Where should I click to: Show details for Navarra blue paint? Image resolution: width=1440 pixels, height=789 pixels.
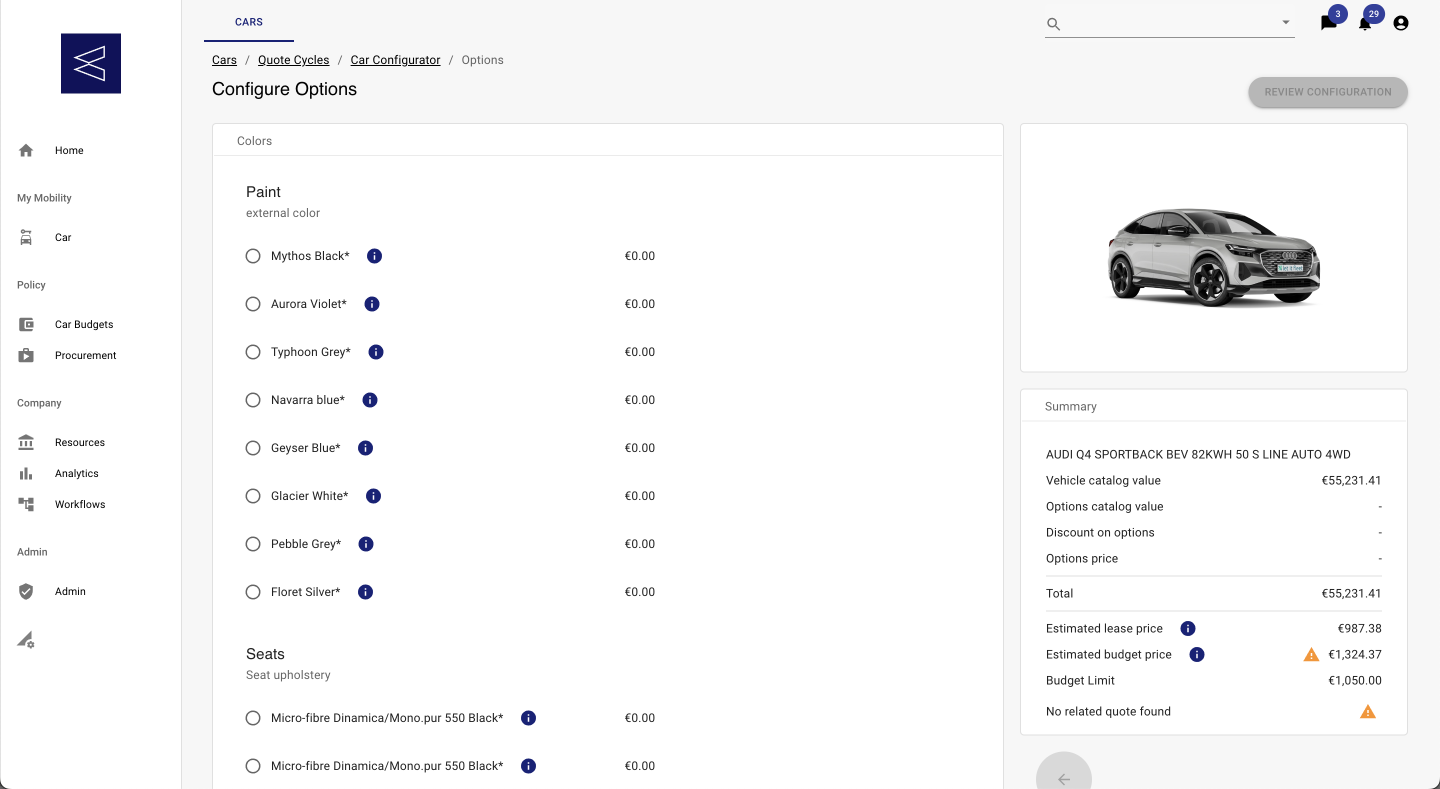coord(369,399)
